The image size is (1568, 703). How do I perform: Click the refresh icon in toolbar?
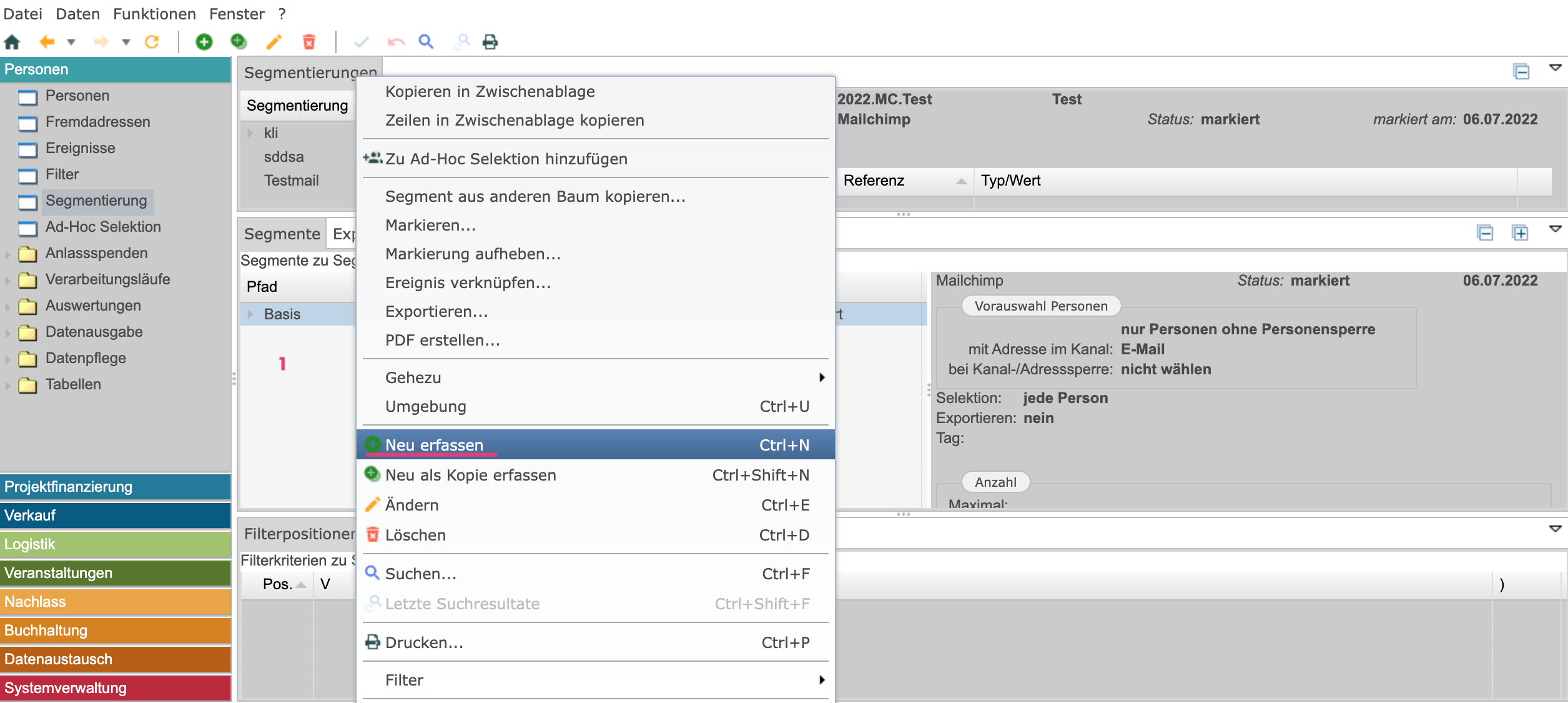click(x=152, y=42)
